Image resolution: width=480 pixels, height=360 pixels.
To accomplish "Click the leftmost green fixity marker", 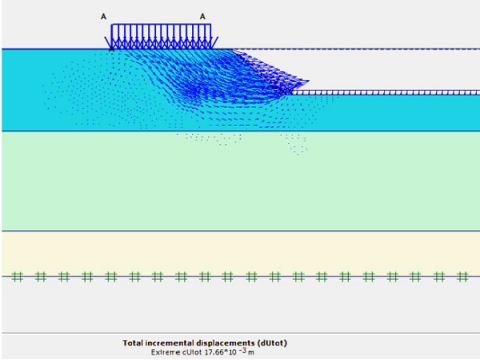I will 17,277.
